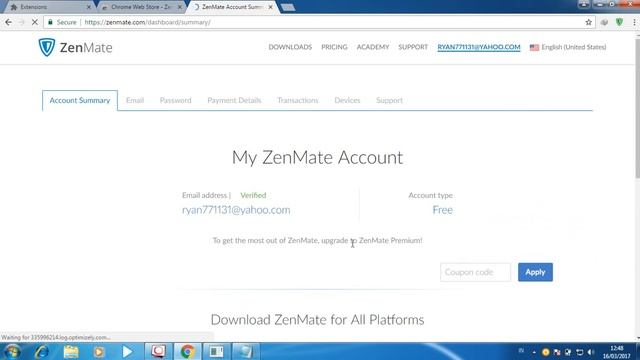Screen dimensions: 640x360
Task: Open Chrome three-dot menu
Action: [634, 22]
